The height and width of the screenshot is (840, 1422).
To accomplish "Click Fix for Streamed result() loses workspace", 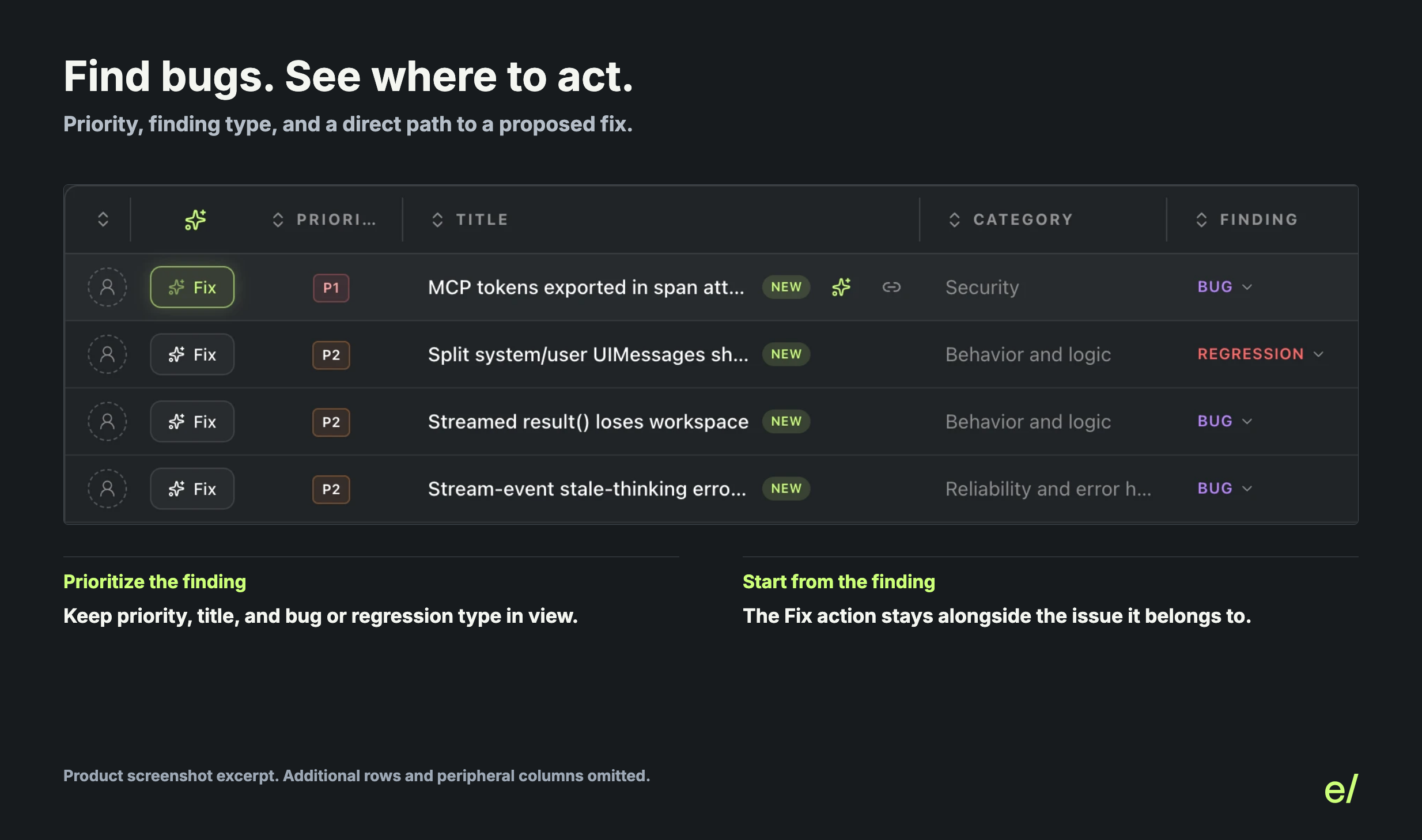I will (192, 422).
